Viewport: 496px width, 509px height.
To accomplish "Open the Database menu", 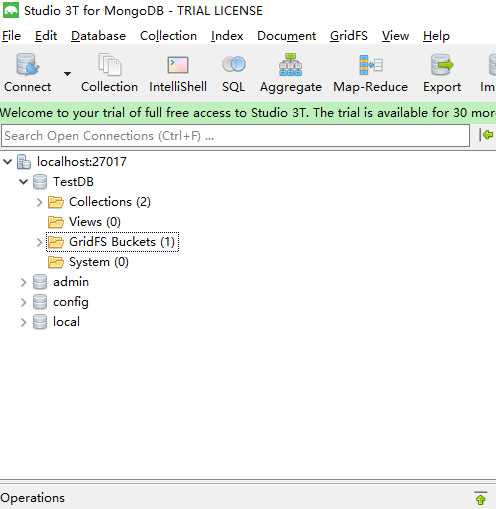I will 98,36.
